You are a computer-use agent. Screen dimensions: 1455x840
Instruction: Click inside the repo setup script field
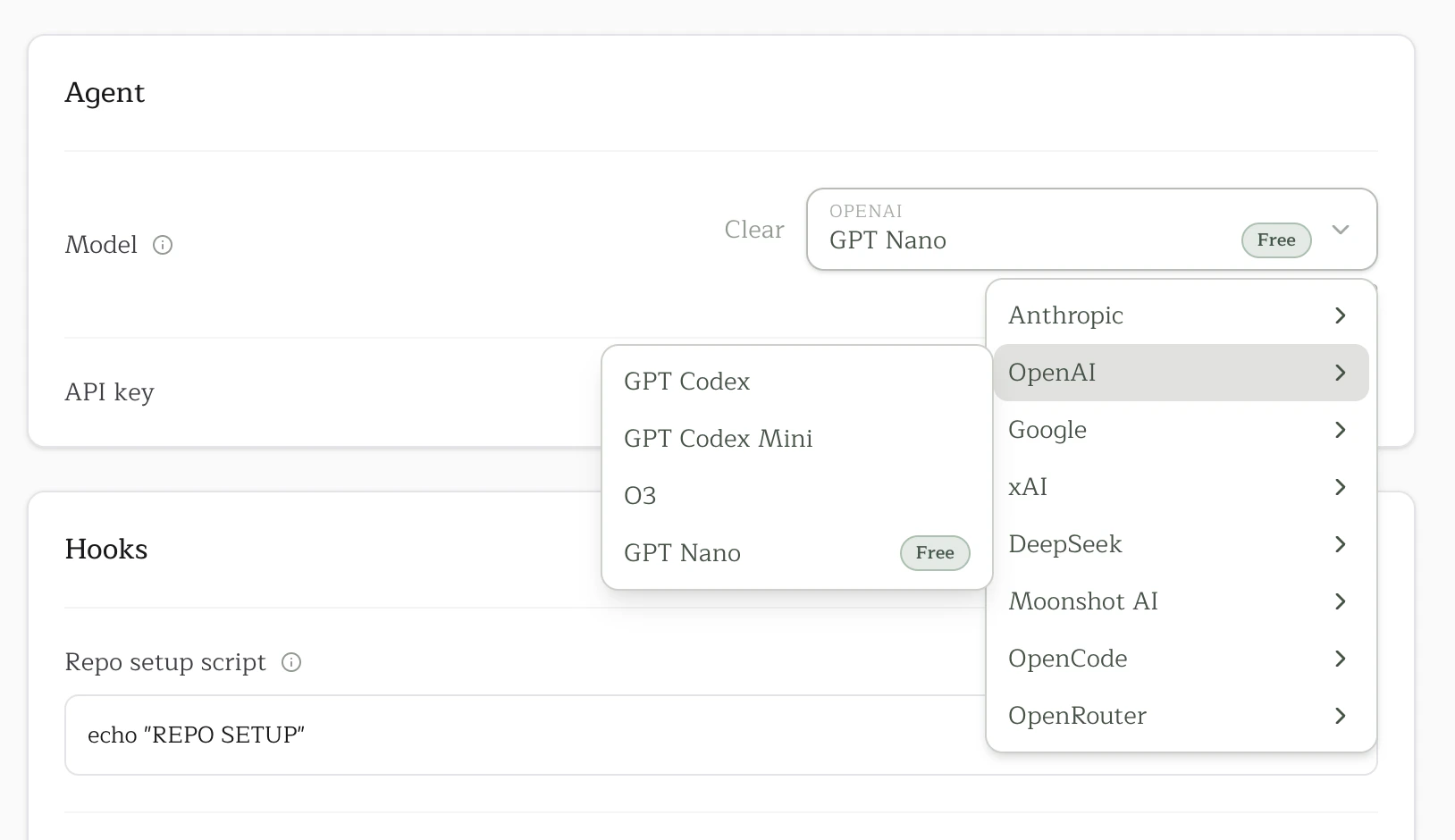[x=447, y=735]
